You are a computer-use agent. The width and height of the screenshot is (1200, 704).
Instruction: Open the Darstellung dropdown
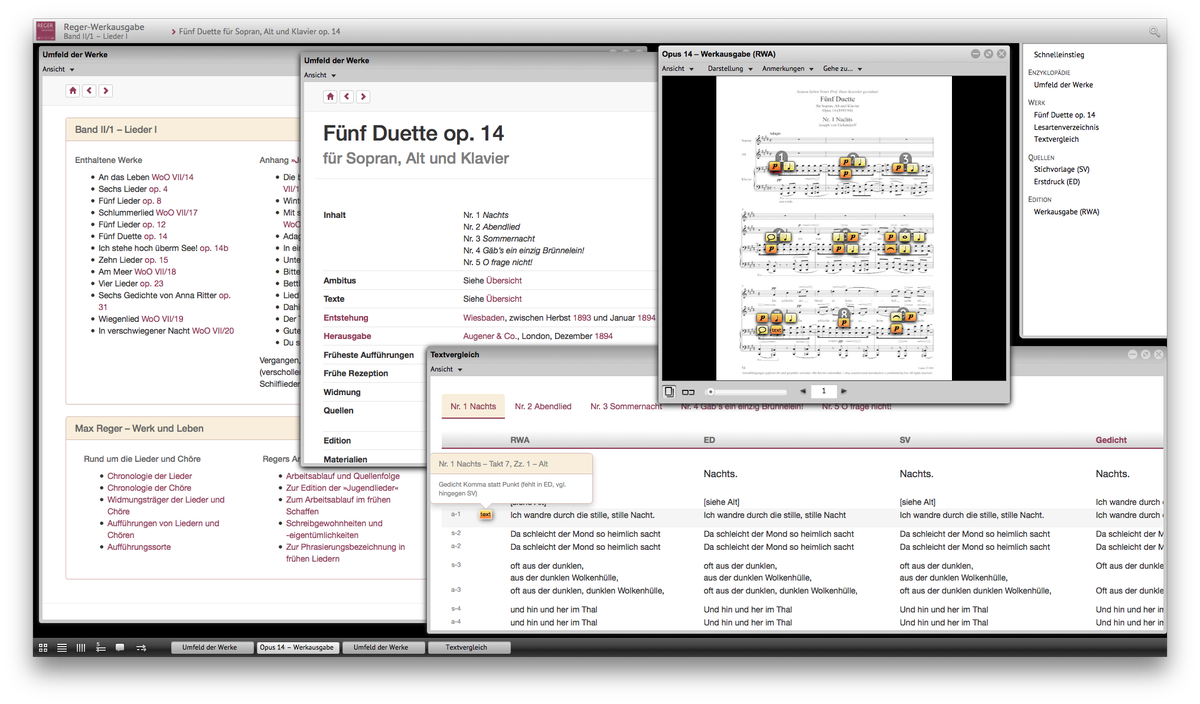729,69
